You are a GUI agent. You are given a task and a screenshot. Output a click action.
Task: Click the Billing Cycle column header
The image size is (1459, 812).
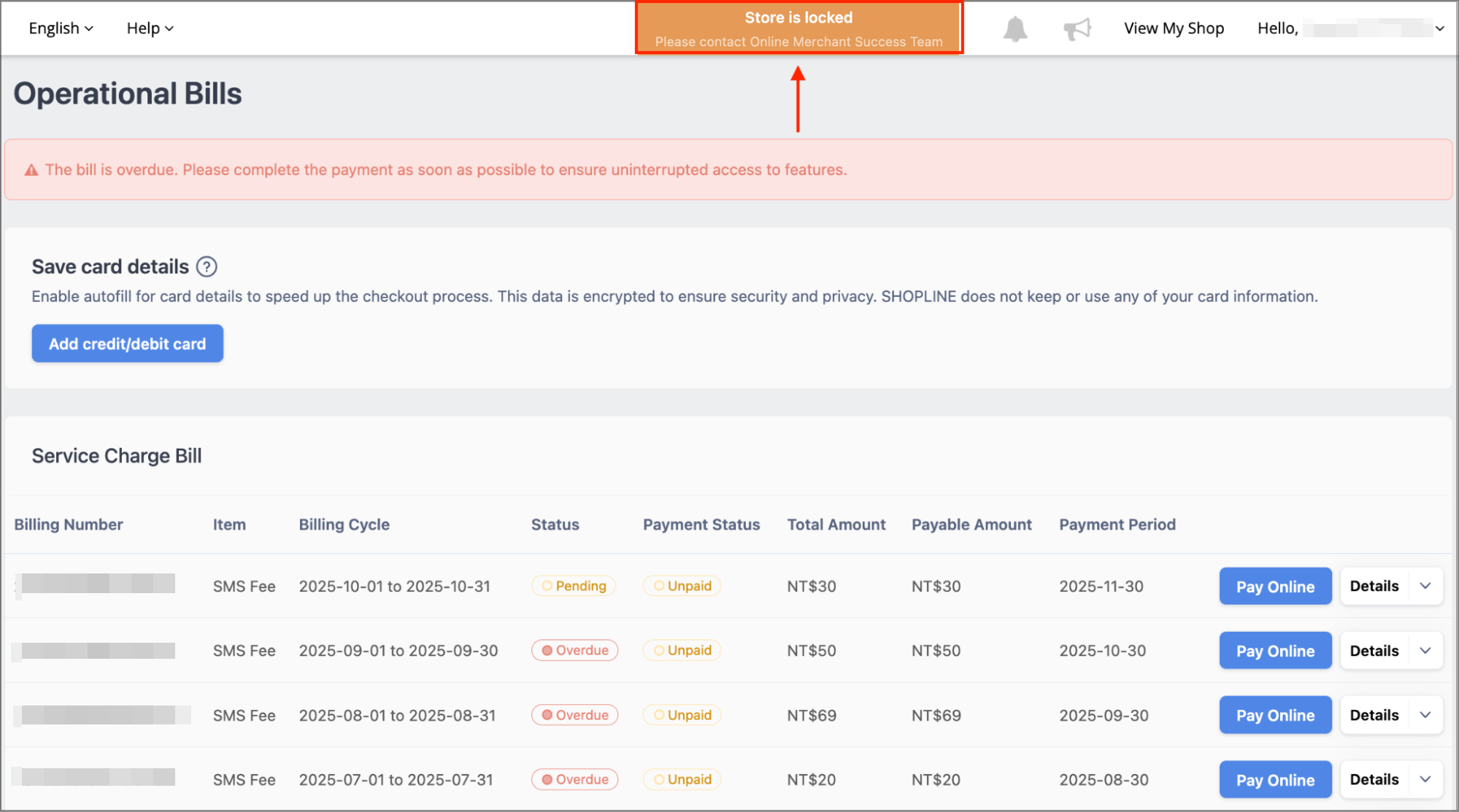click(344, 525)
